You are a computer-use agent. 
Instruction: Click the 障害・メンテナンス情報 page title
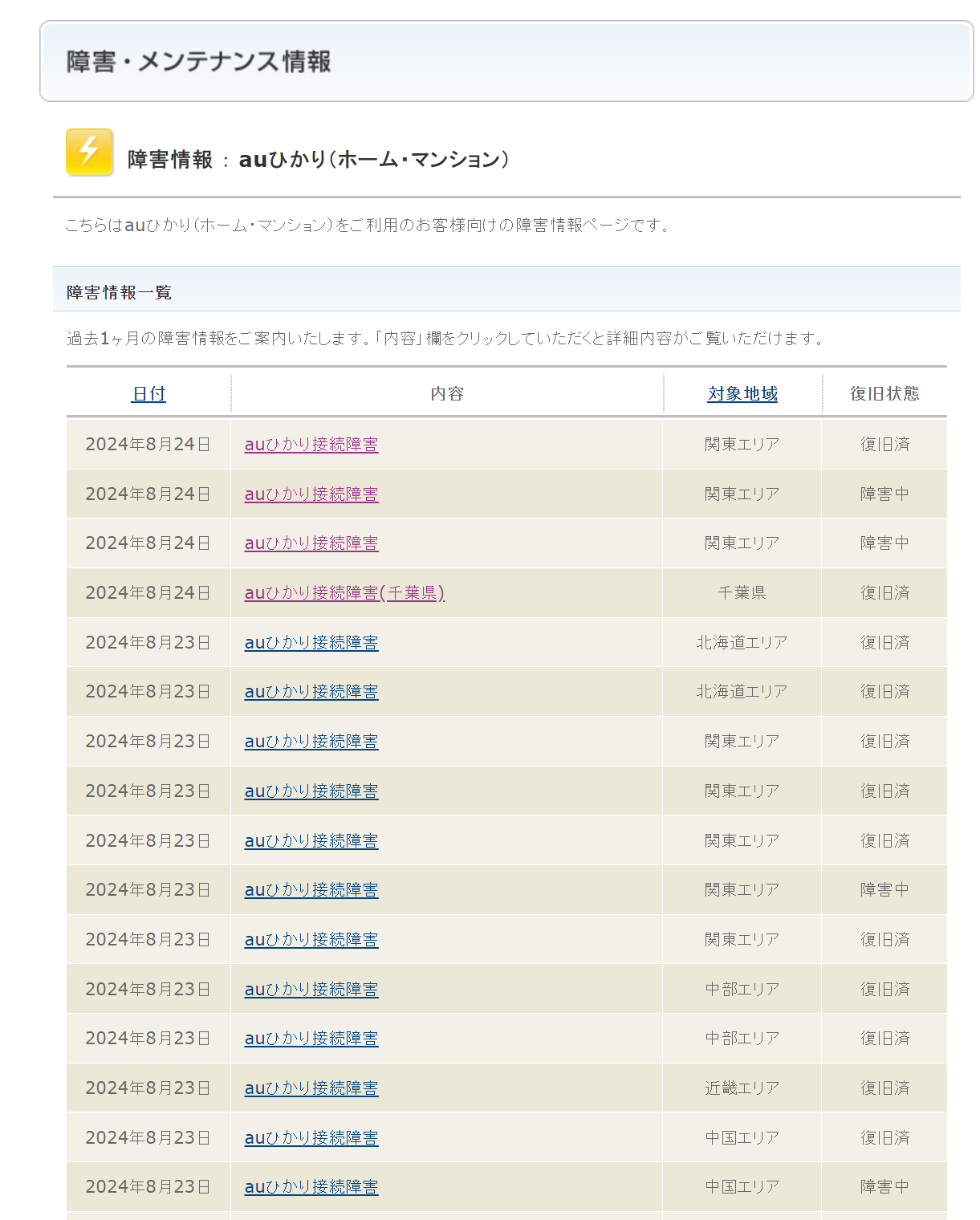[198, 62]
